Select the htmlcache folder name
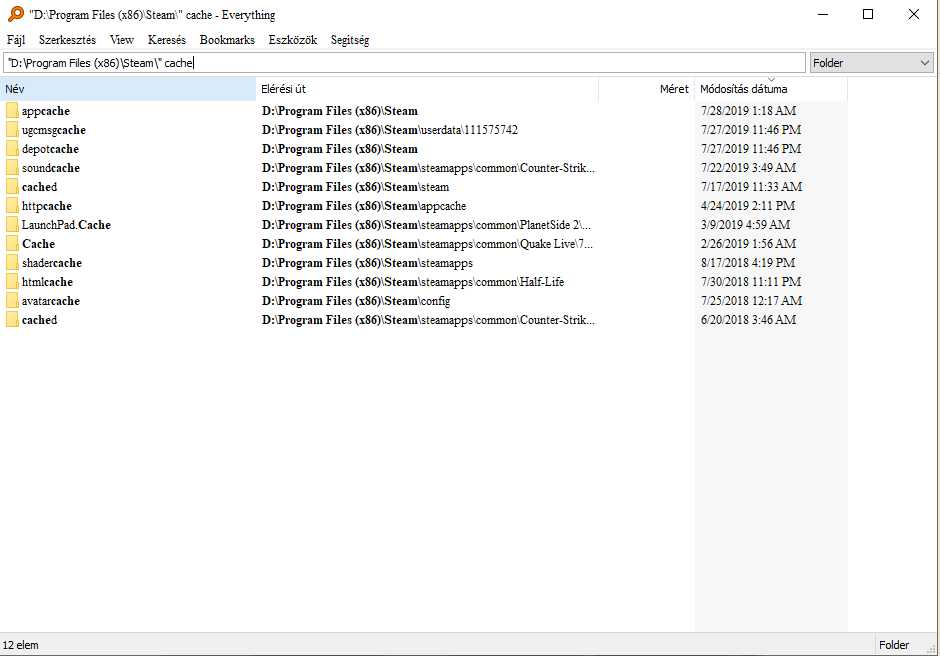Viewport: 940px width, 656px height. click(x=47, y=282)
